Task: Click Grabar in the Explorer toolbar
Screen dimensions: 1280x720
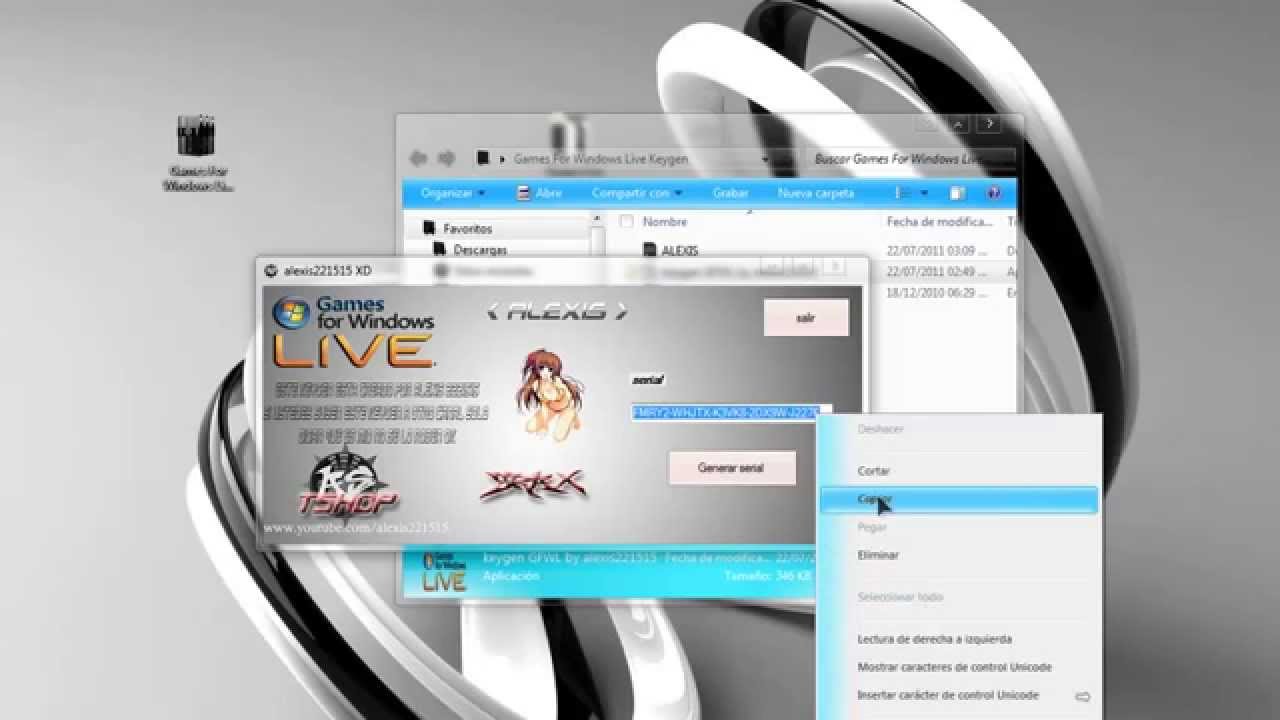Action: (730, 193)
